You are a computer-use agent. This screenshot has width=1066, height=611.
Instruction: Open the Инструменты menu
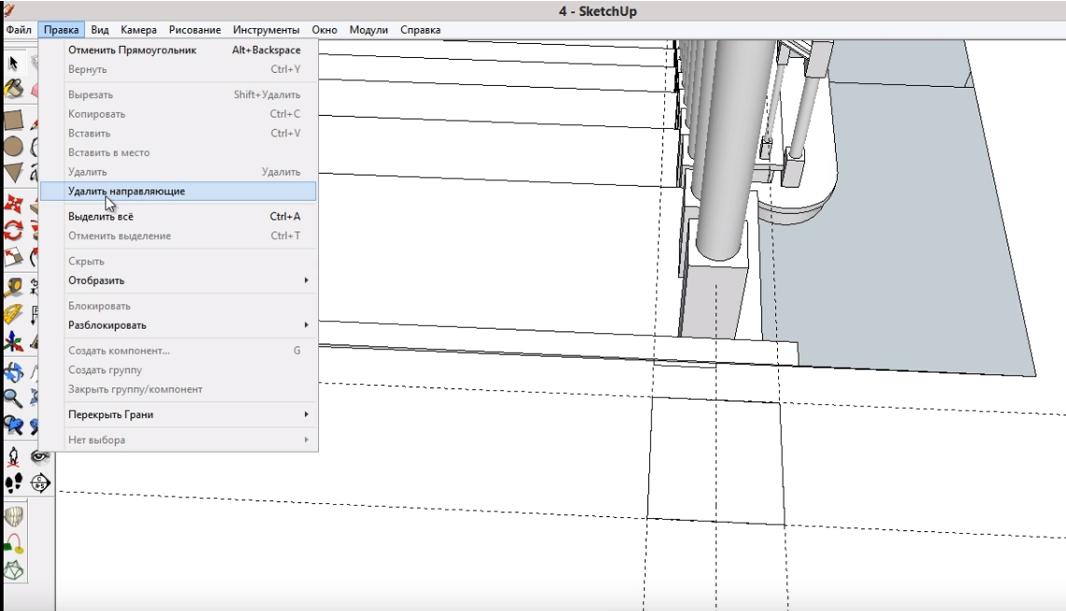(265, 30)
